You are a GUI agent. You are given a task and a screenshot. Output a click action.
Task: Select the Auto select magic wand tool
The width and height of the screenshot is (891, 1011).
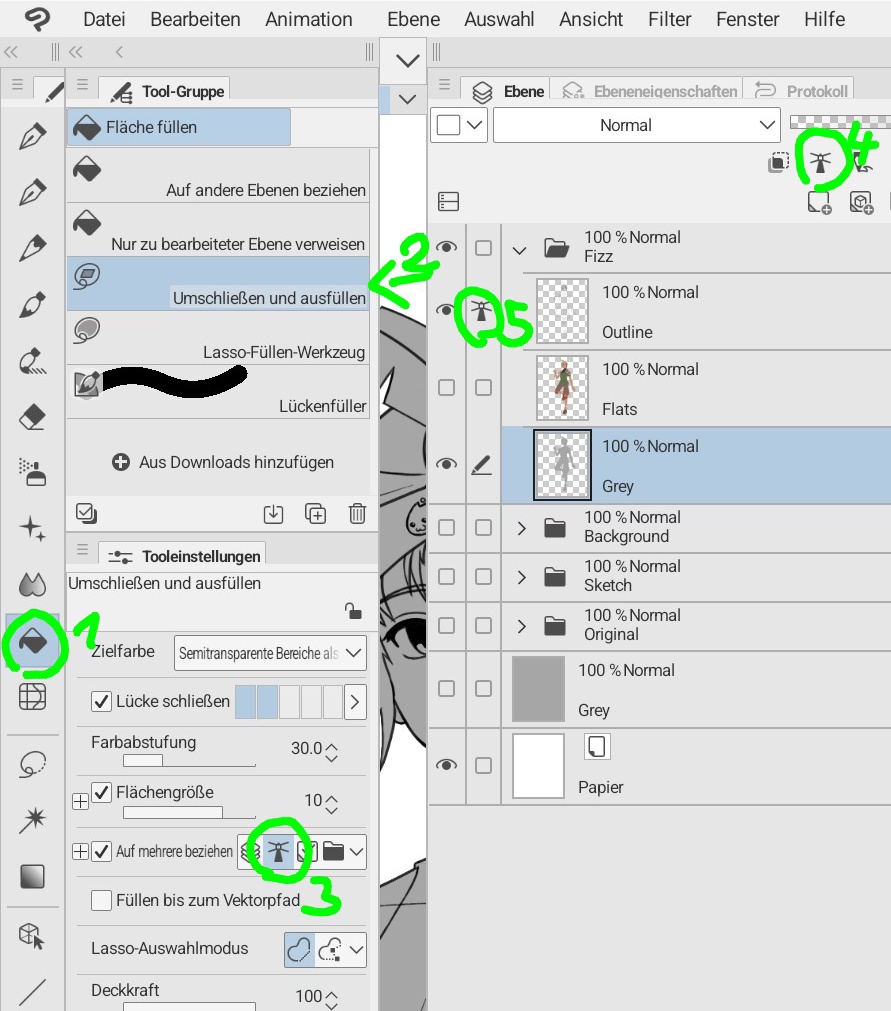(32, 820)
